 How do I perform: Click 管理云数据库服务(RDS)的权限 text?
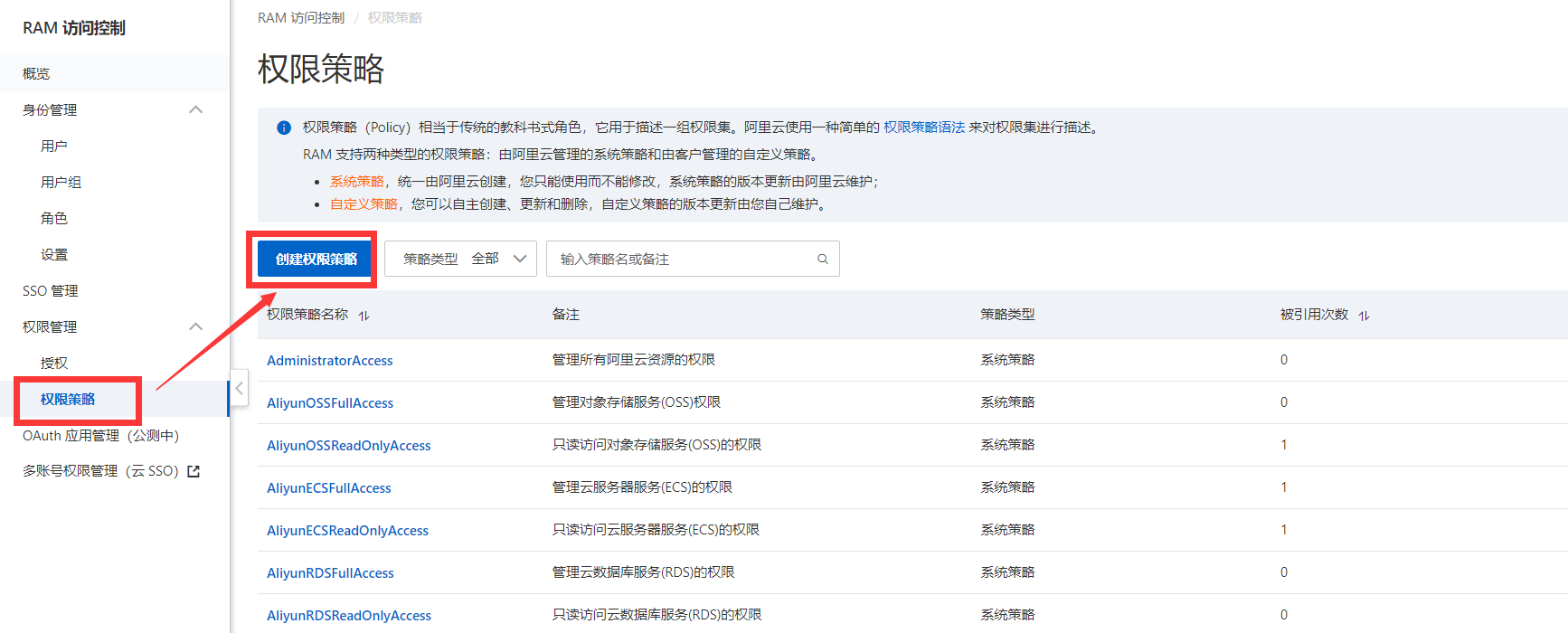[x=644, y=572]
